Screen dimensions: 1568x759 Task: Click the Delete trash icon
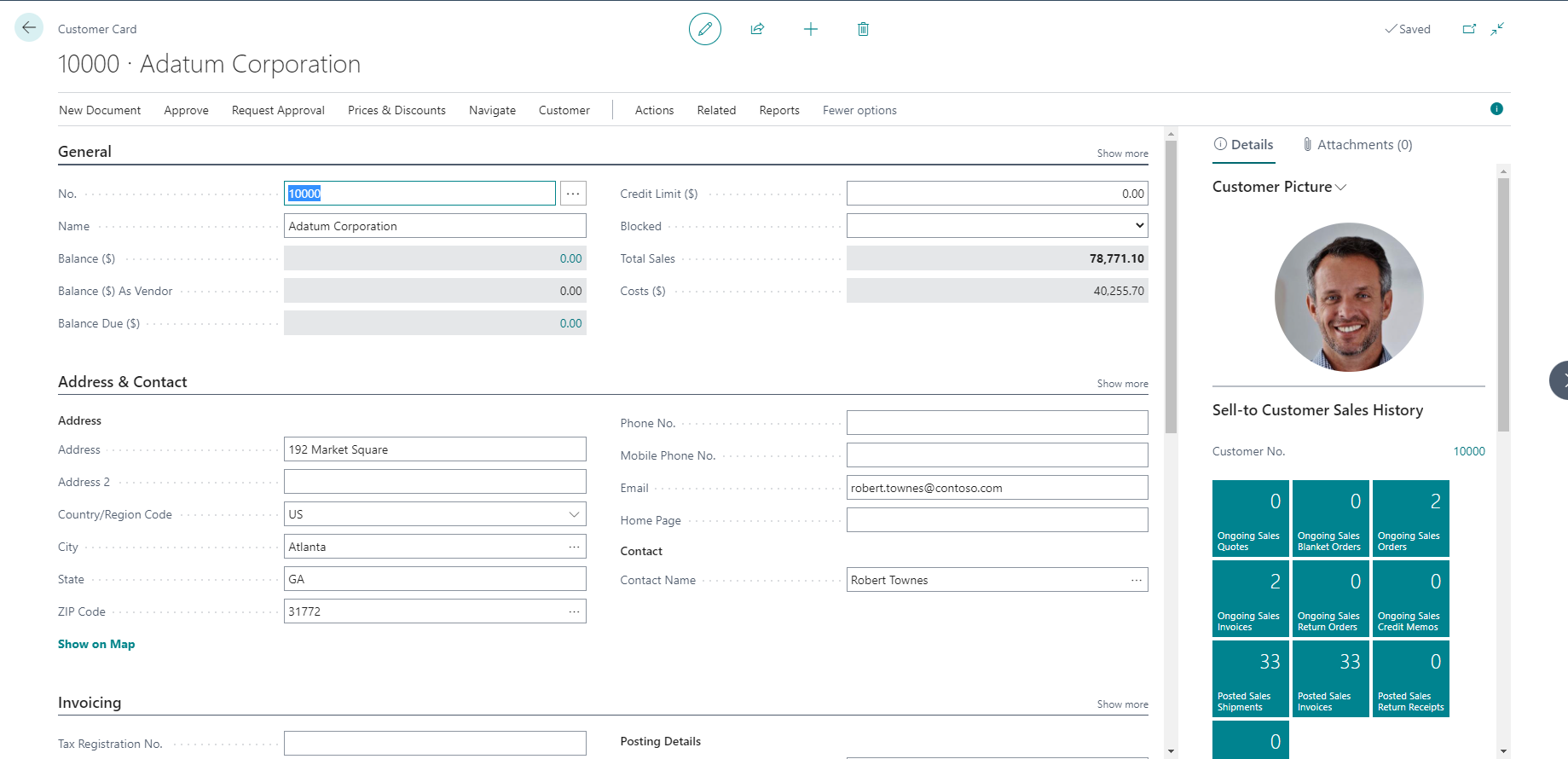tap(863, 29)
